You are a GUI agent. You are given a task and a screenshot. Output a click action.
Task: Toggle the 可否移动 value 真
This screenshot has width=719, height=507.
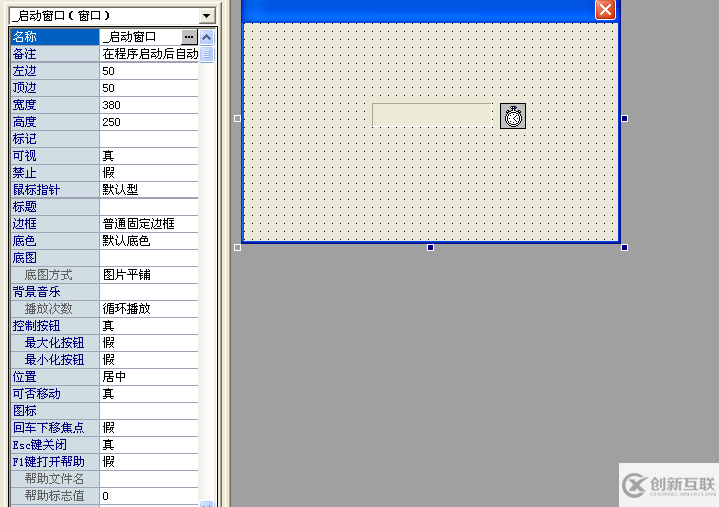point(149,394)
